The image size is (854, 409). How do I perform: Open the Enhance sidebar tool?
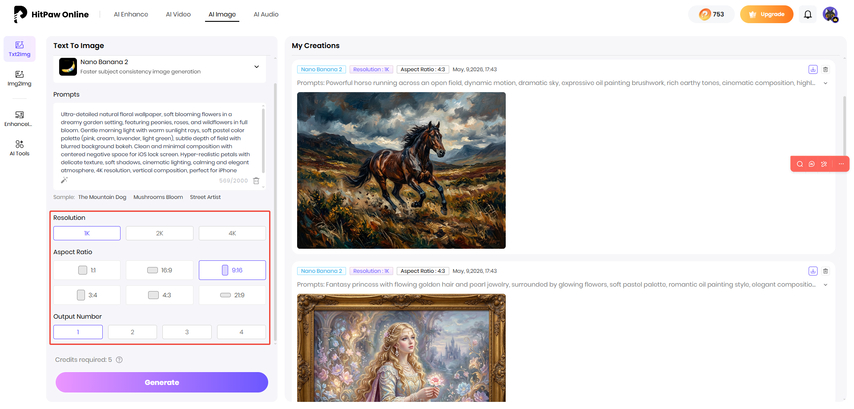tap(20, 118)
